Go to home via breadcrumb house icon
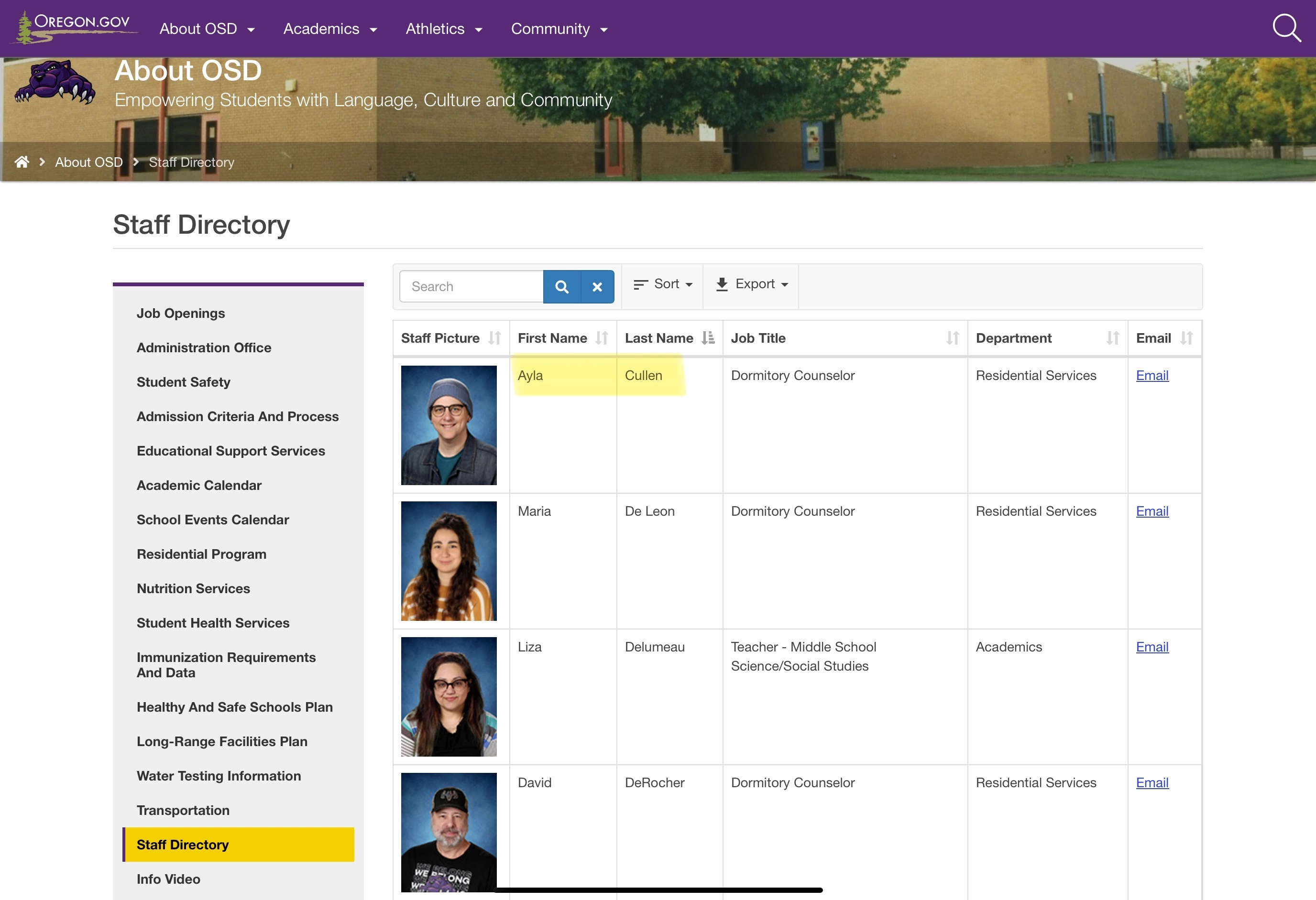The width and height of the screenshot is (1316, 900). click(22, 162)
